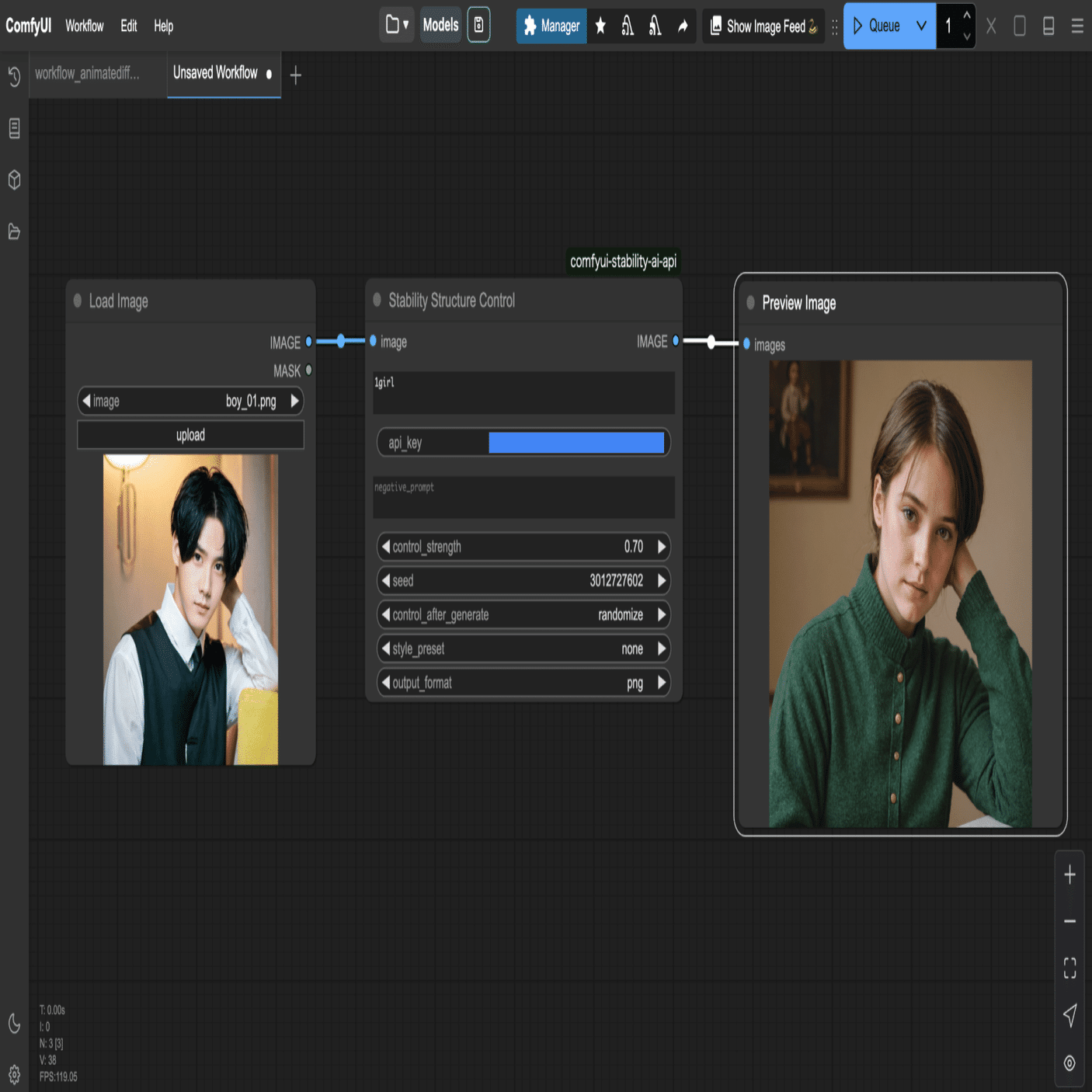
Task: Collapse the Load Image node dot
Action: coord(77,301)
